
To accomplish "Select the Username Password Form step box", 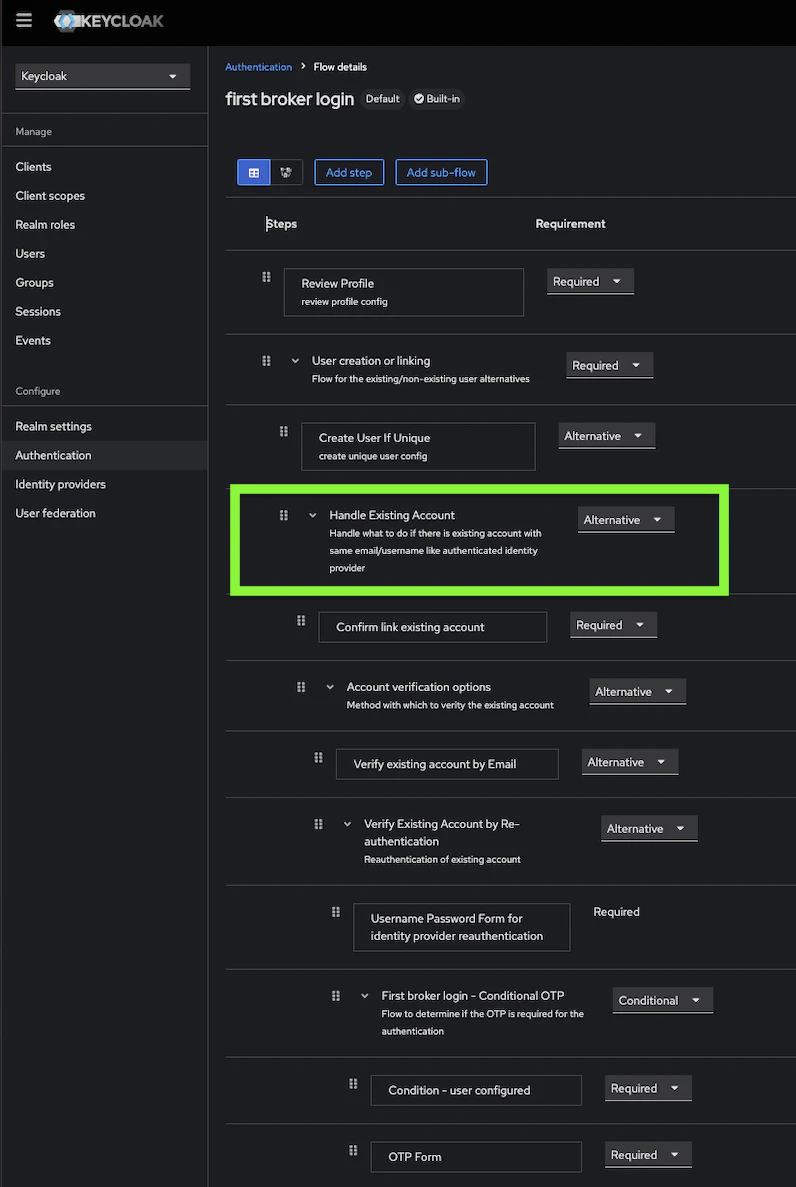I will point(461,927).
